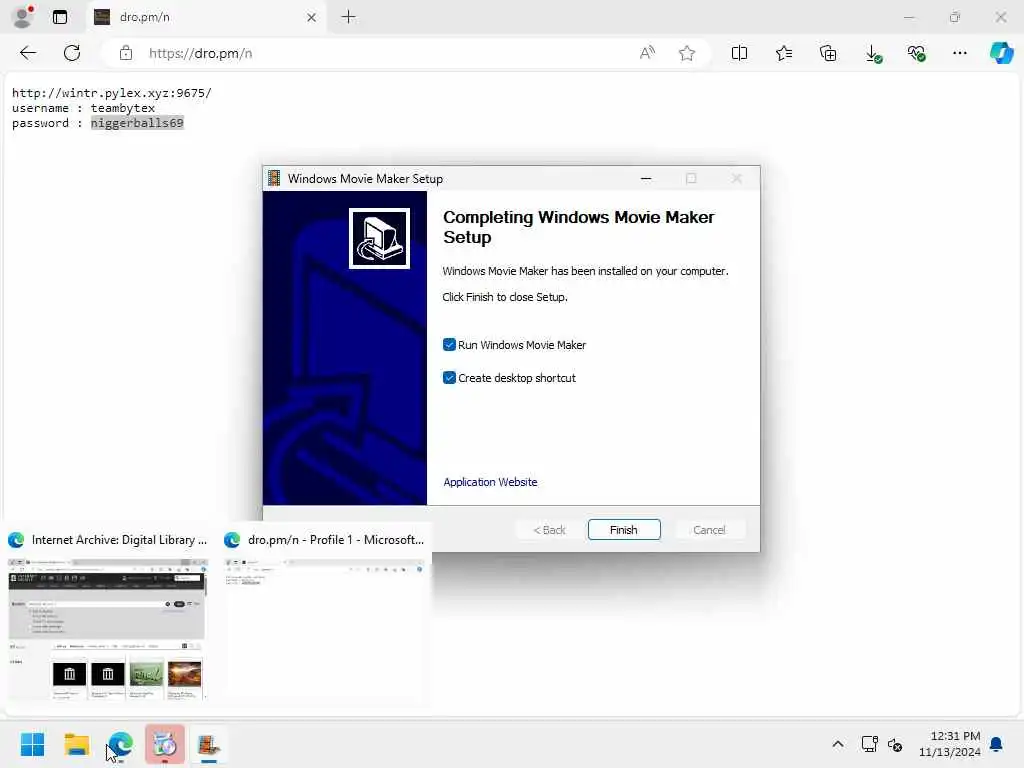Click the http://wintr.pylex.xyz:9675/ text

(112, 93)
